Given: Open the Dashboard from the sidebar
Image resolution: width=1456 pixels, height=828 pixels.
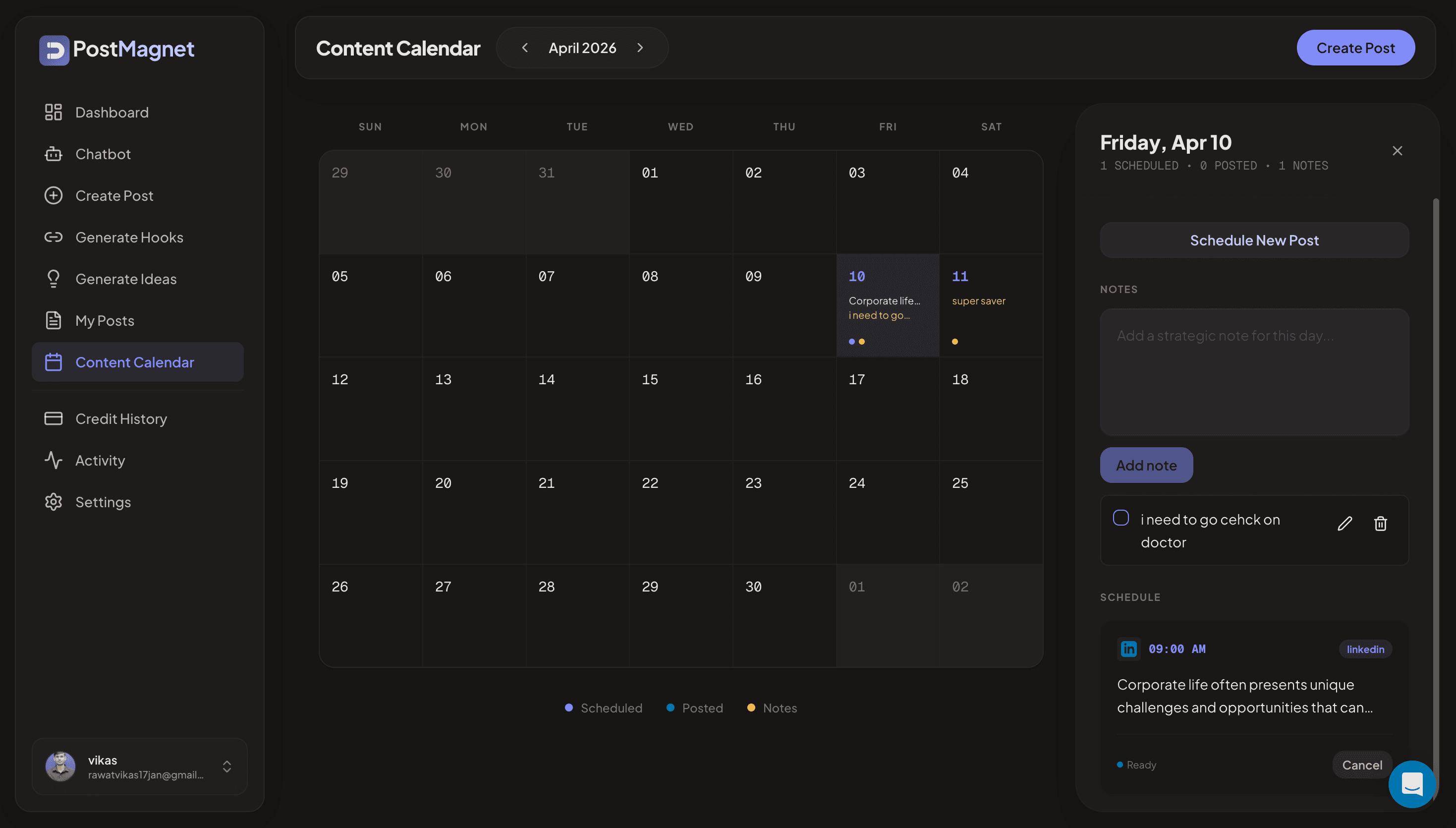Looking at the screenshot, I should coord(112,112).
